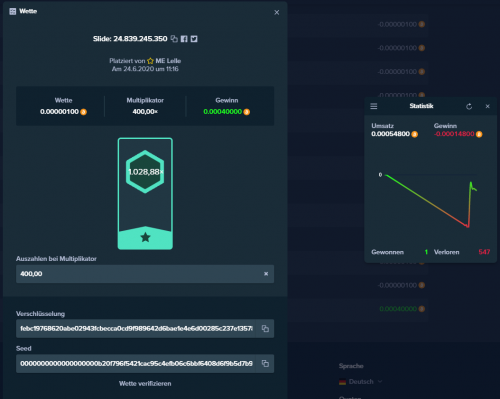Open the Deutsch language dropdown

tap(361, 382)
